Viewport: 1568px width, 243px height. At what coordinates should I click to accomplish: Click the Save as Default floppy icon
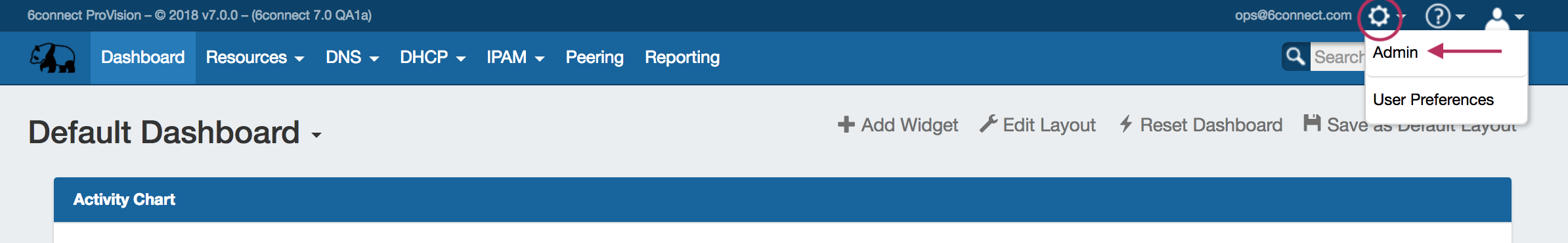(1312, 123)
